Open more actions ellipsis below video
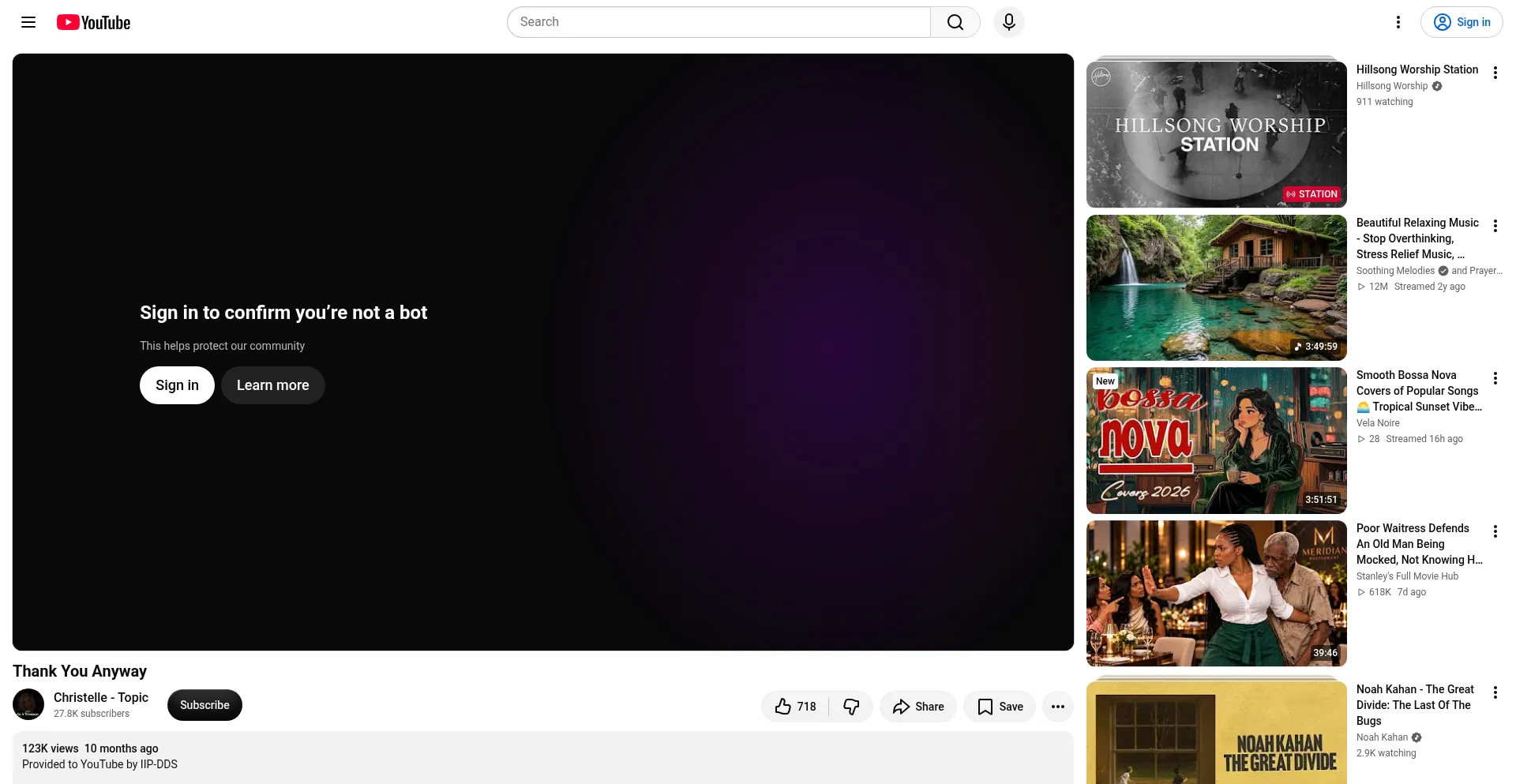Image resolution: width=1516 pixels, height=784 pixels. [x=1058, y=707]
